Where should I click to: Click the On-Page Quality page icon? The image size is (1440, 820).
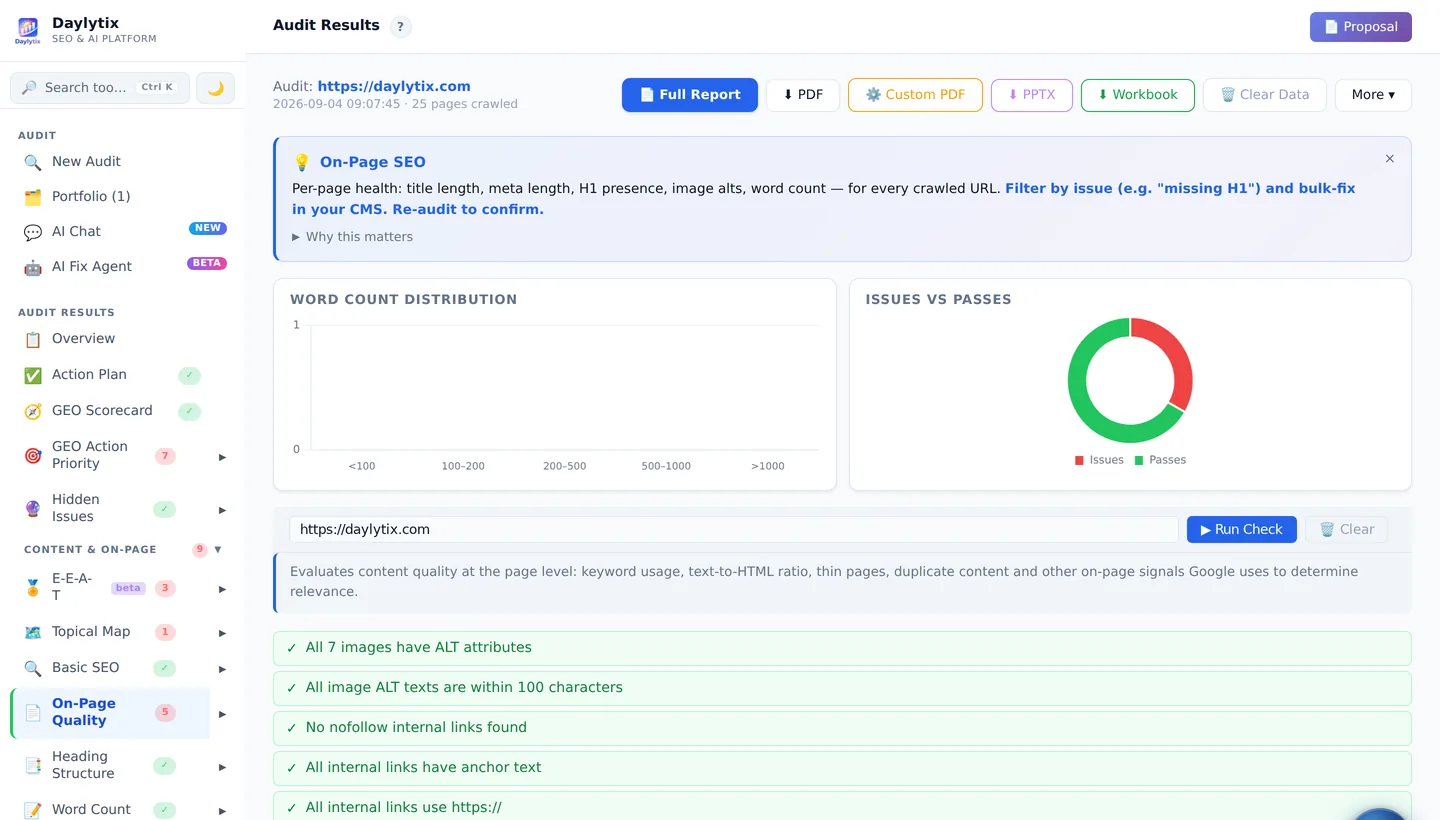33,713
